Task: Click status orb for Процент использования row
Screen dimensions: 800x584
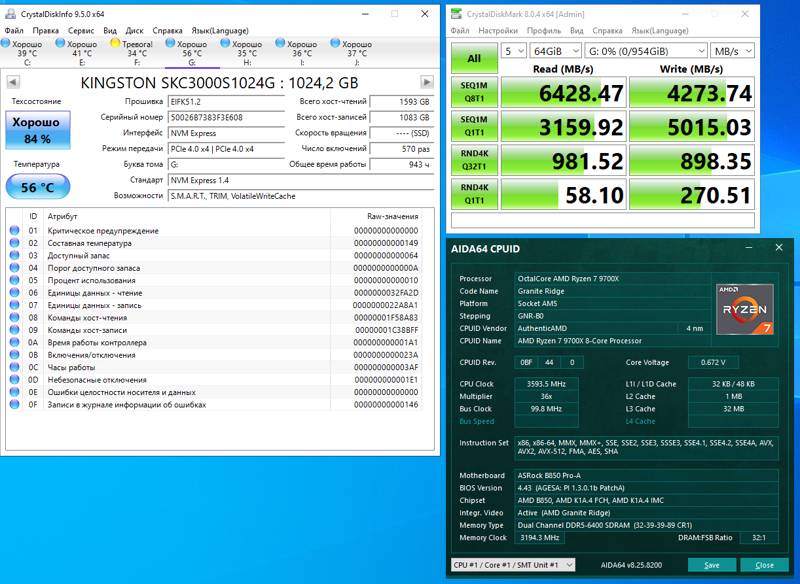Action: point(14,280)
